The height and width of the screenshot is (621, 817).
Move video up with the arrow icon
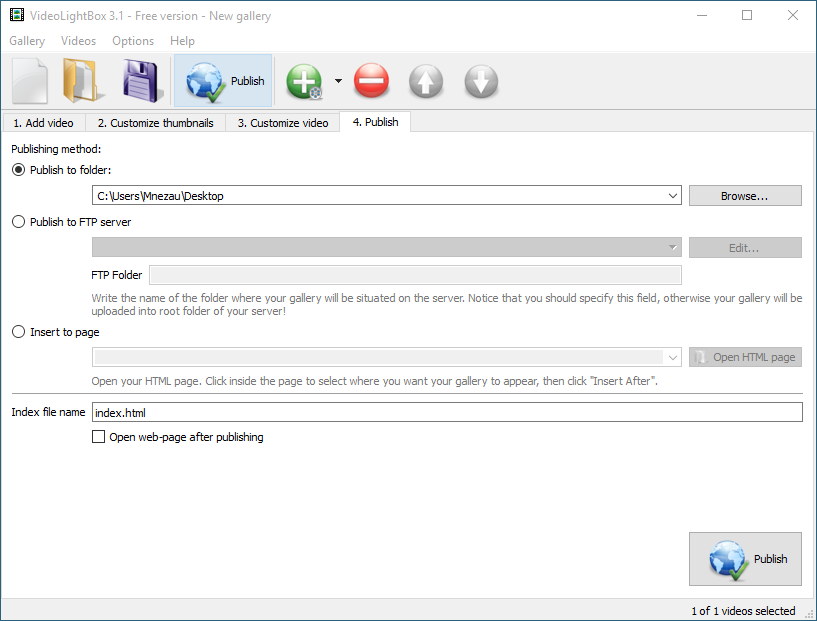click(426, 81)
